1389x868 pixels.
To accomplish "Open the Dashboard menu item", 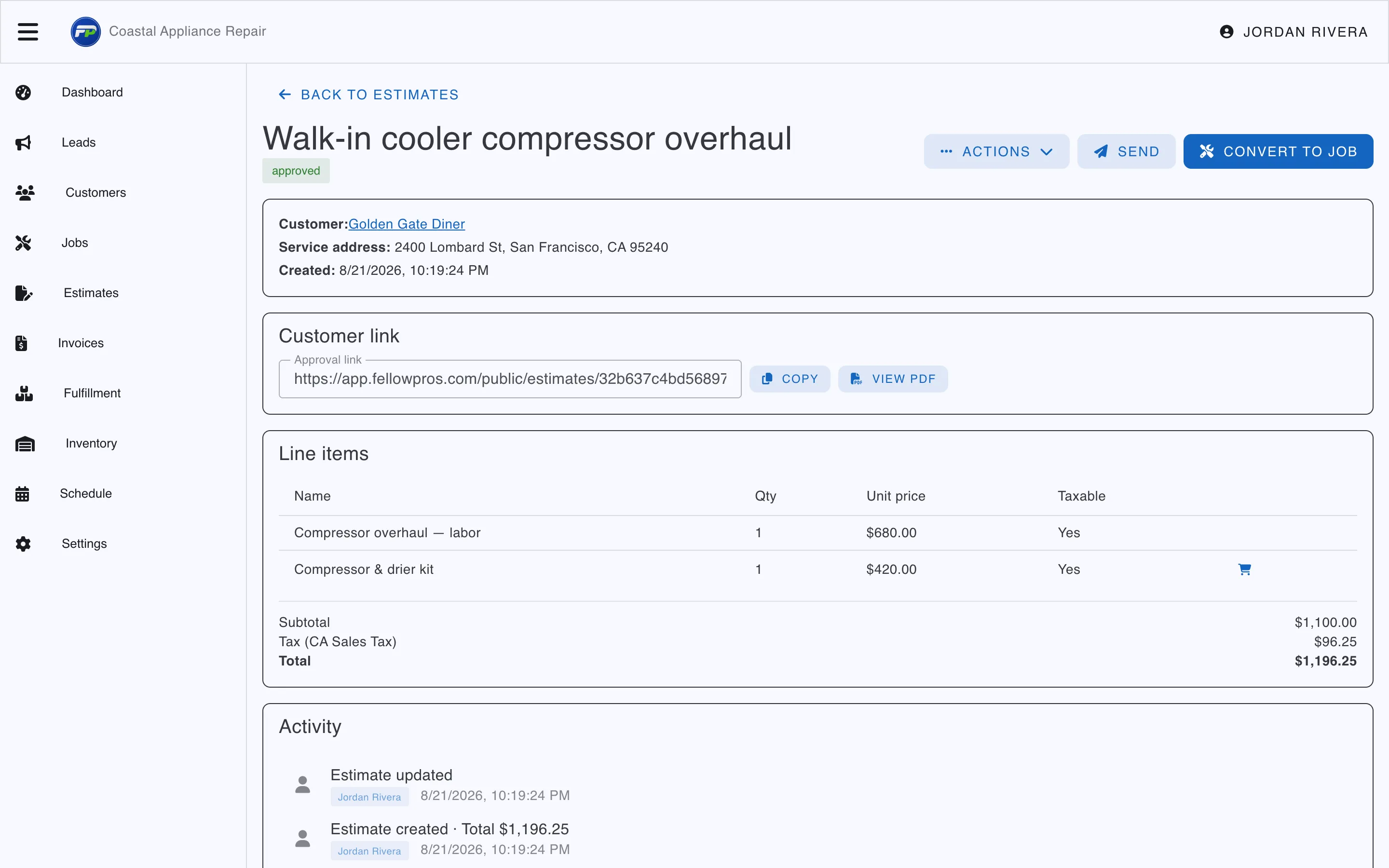I will click(x=123, y=93).
